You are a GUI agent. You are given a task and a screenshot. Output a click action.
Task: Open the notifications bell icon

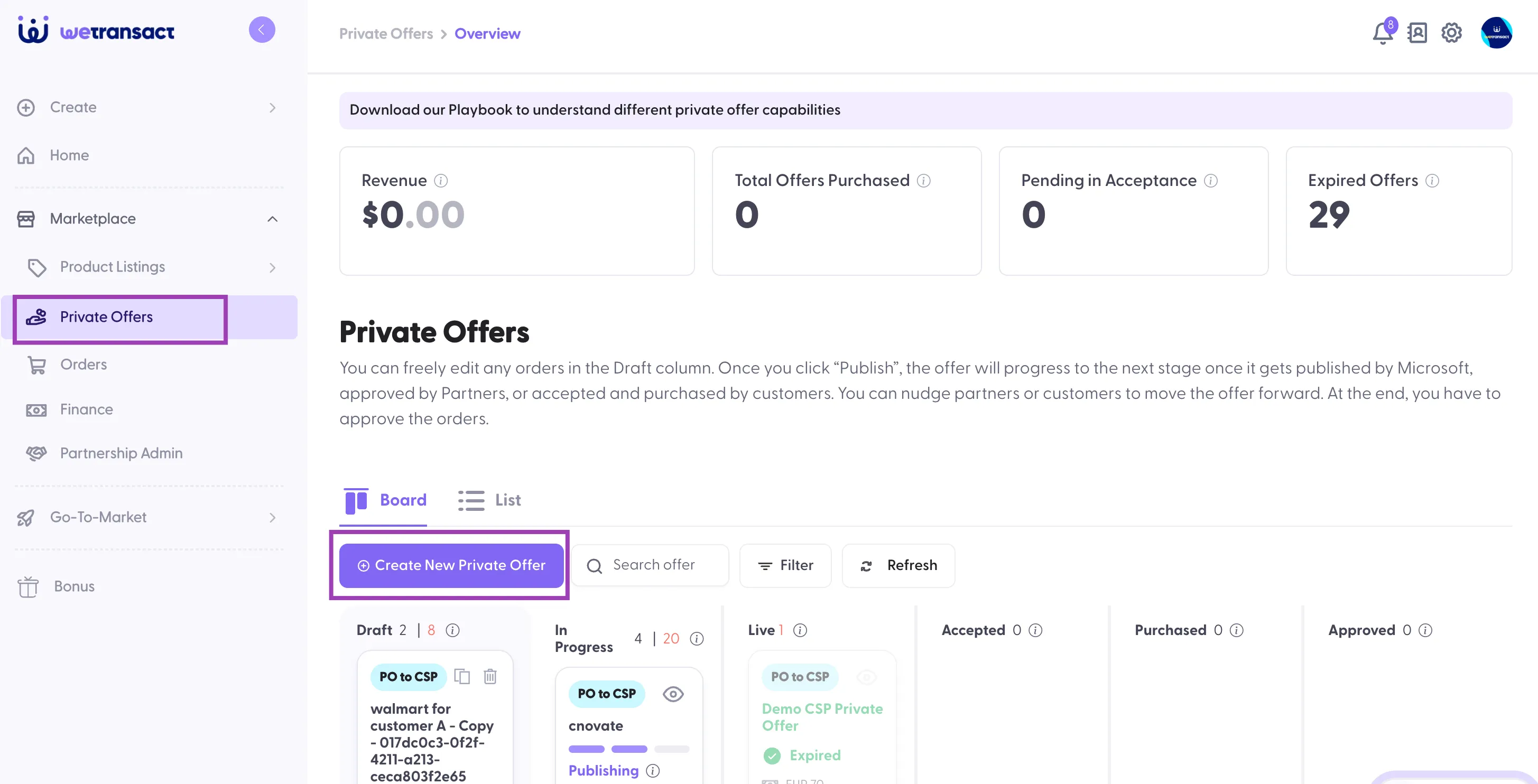click(1382, 33)
